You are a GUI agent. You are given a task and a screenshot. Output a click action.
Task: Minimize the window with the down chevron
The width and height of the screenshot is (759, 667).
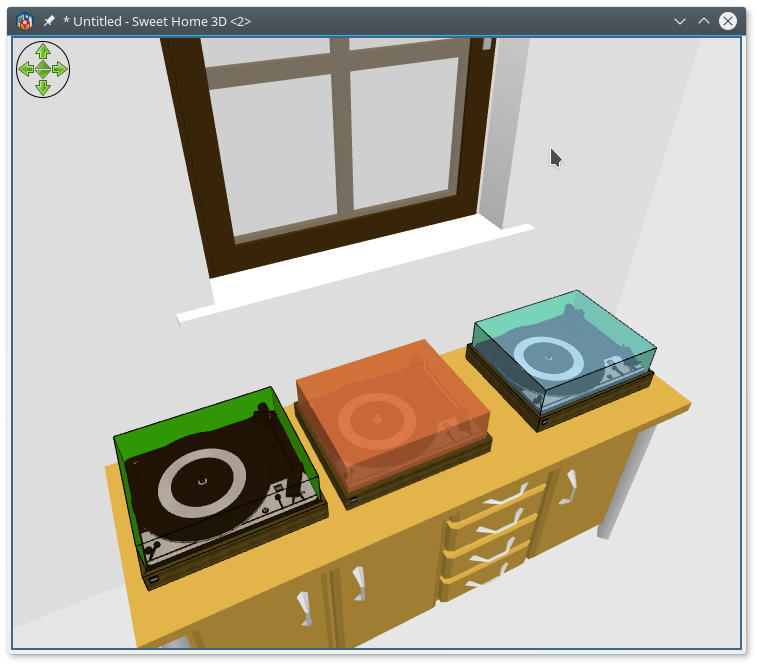(680, 21)
